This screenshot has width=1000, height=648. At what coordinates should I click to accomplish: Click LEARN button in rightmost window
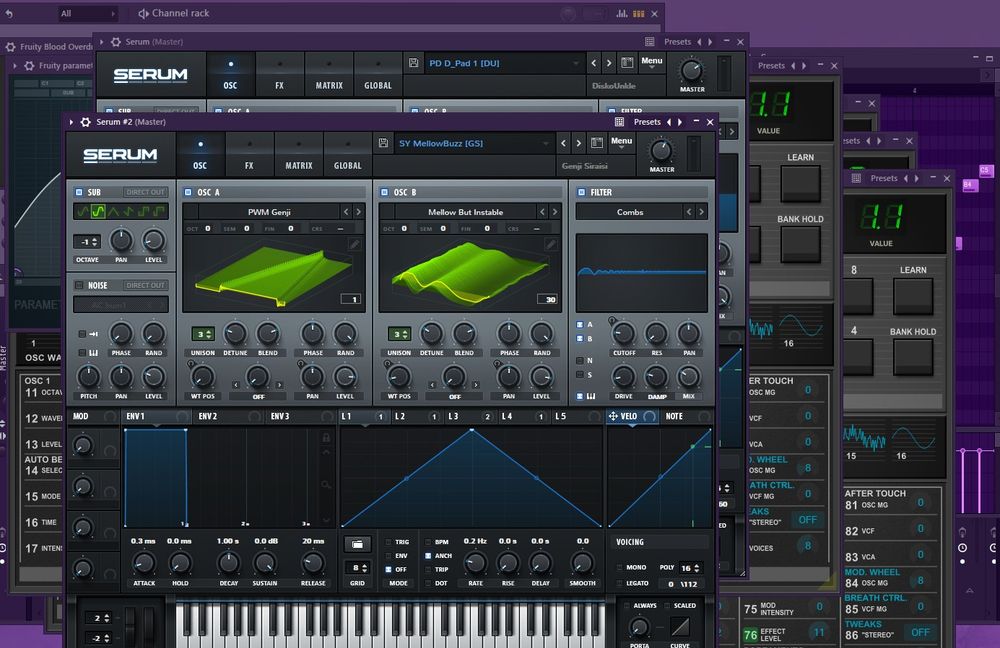coord(913,297)
